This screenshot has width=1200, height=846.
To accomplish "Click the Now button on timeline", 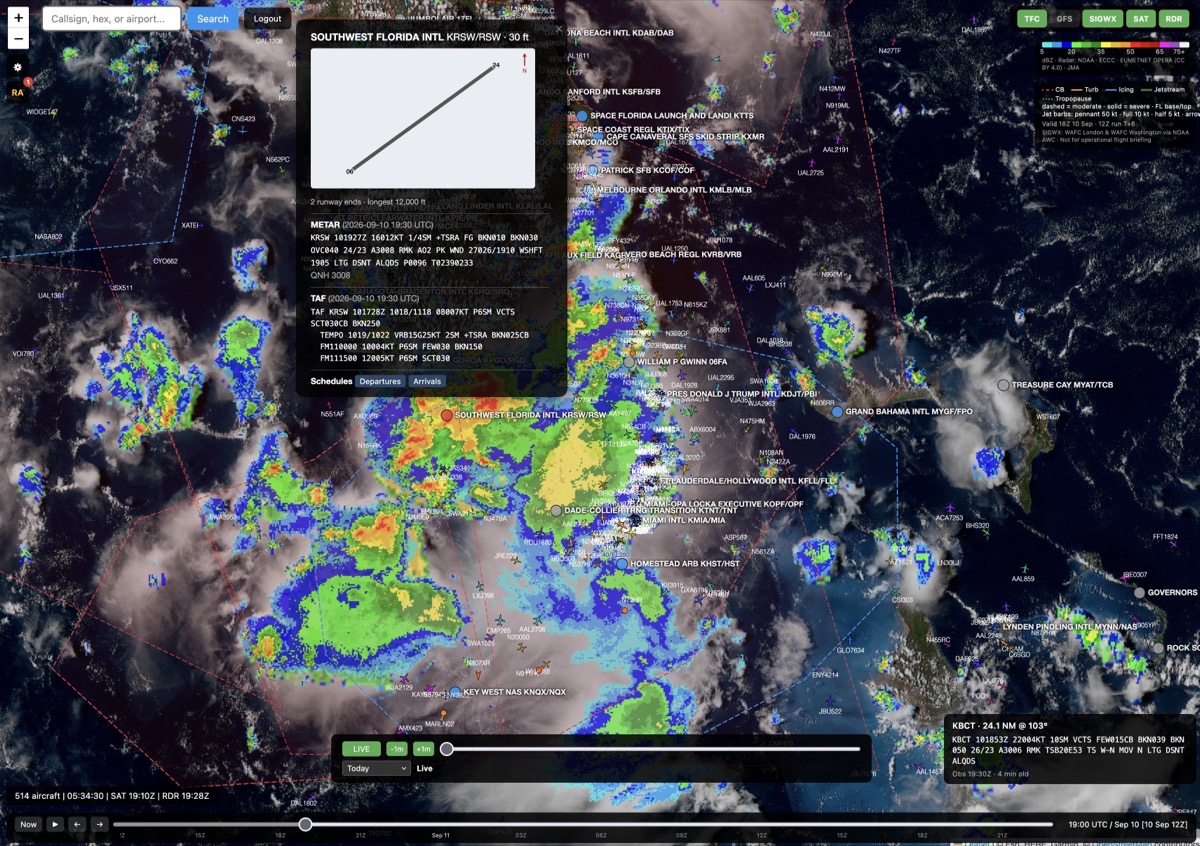I will coord(28,824).
